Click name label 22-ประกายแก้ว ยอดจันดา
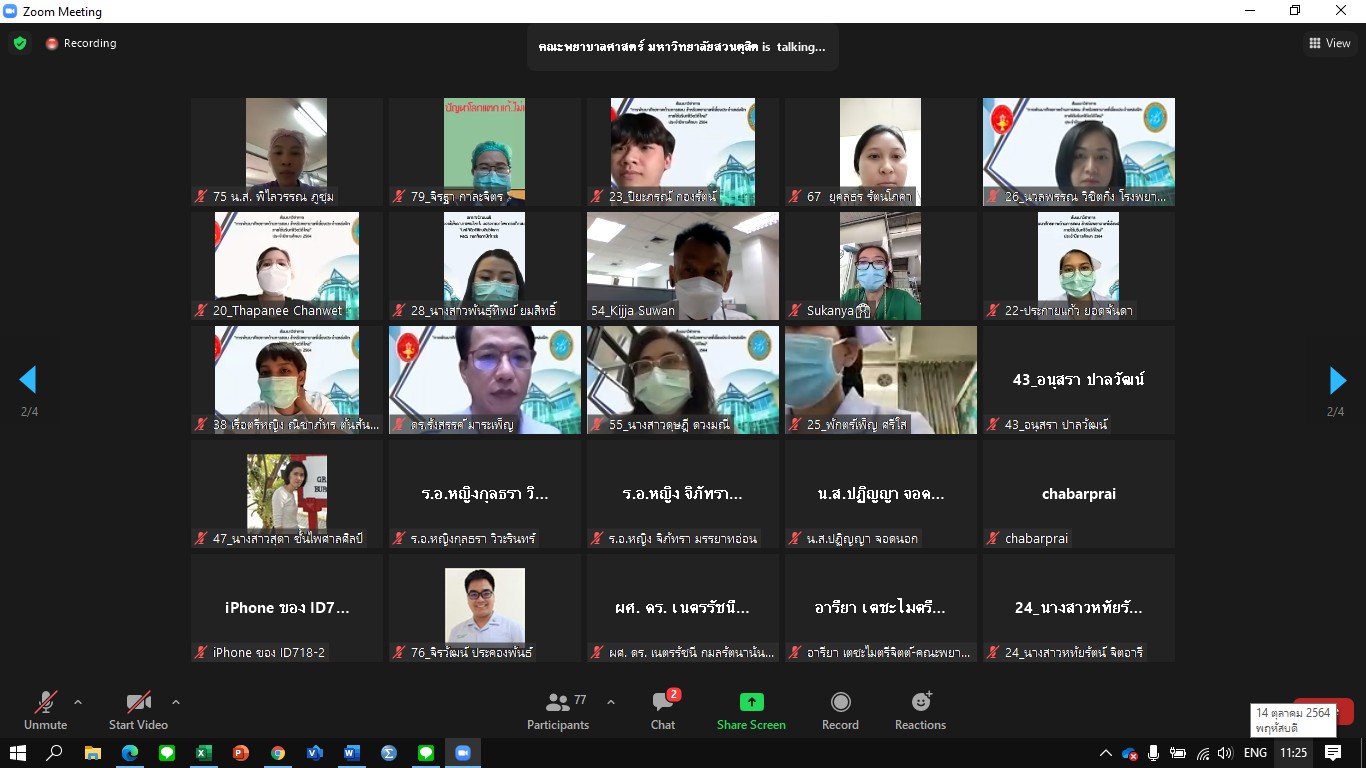 (1070, 311)
